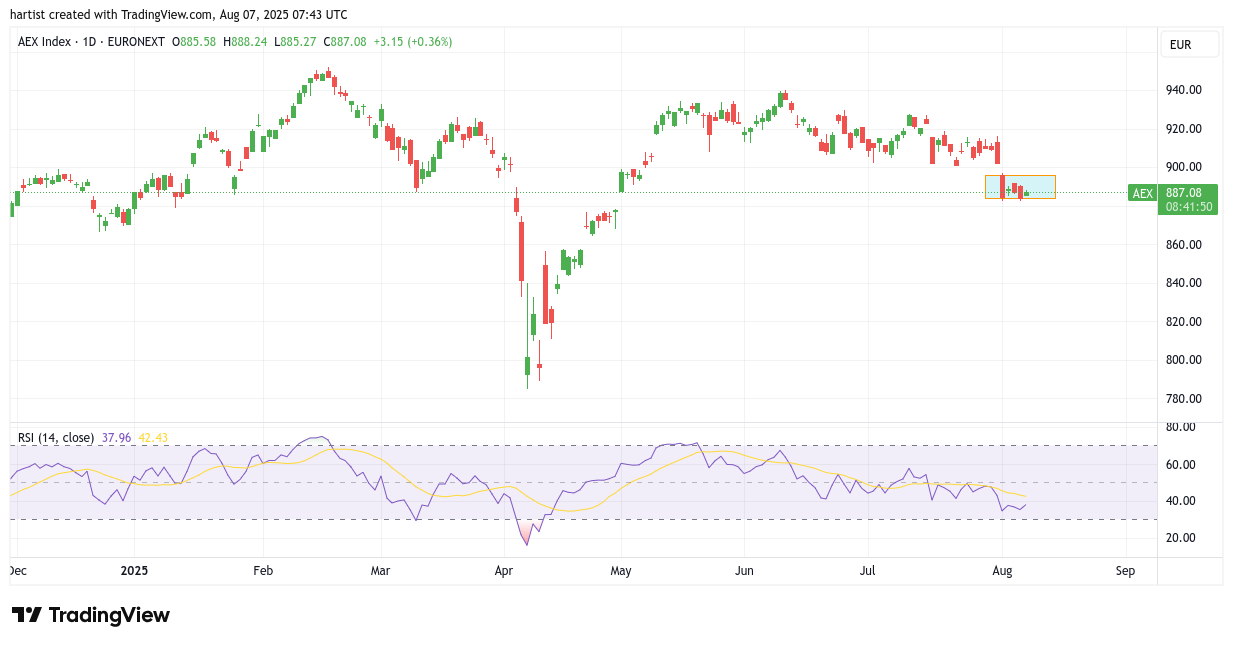Click the Feb label on time axis
1233x645 pixels.
pyautogui.click(x=263, y=571)
